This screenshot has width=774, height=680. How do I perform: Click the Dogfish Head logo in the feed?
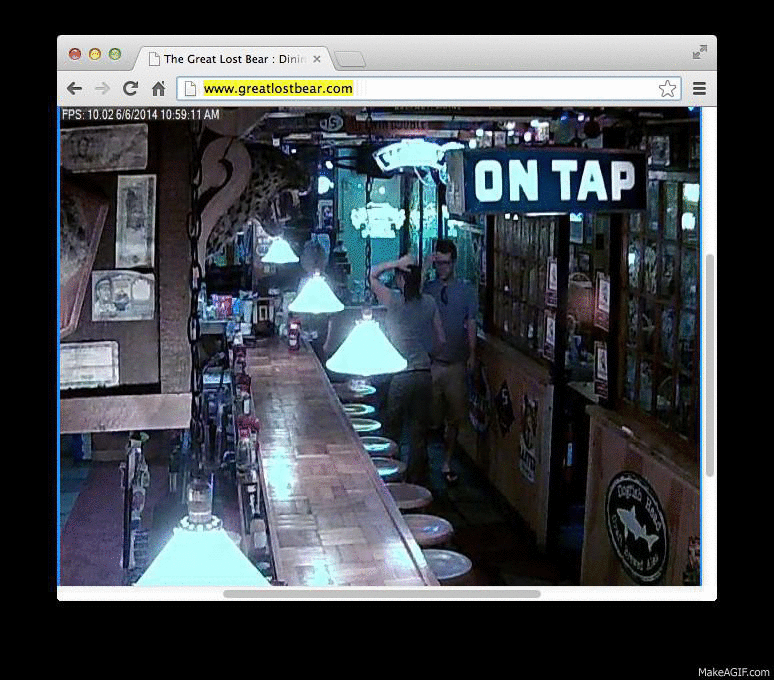click(637, 527)
